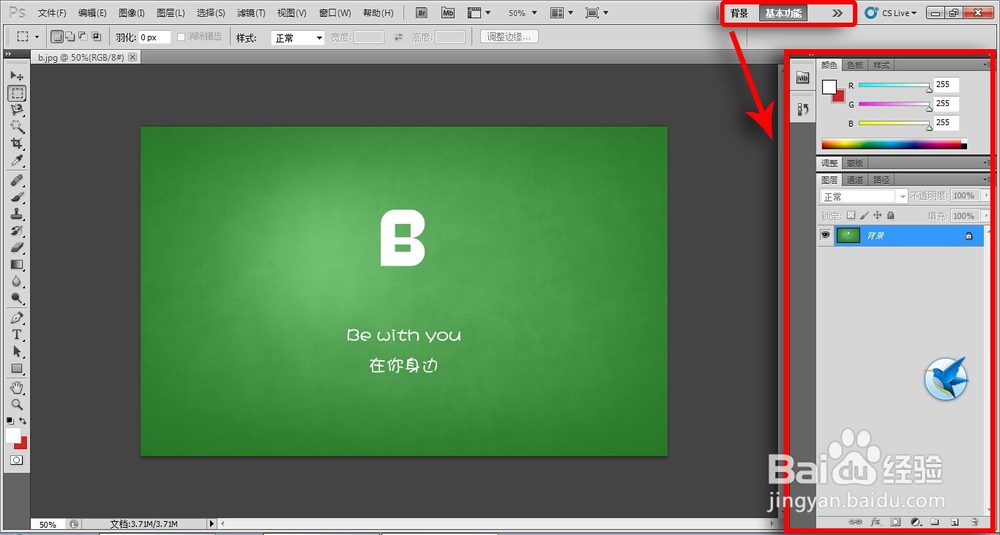1000x535 pixels.
Task: Open the 图像(I) menu
Action: (x=131, y=13)
